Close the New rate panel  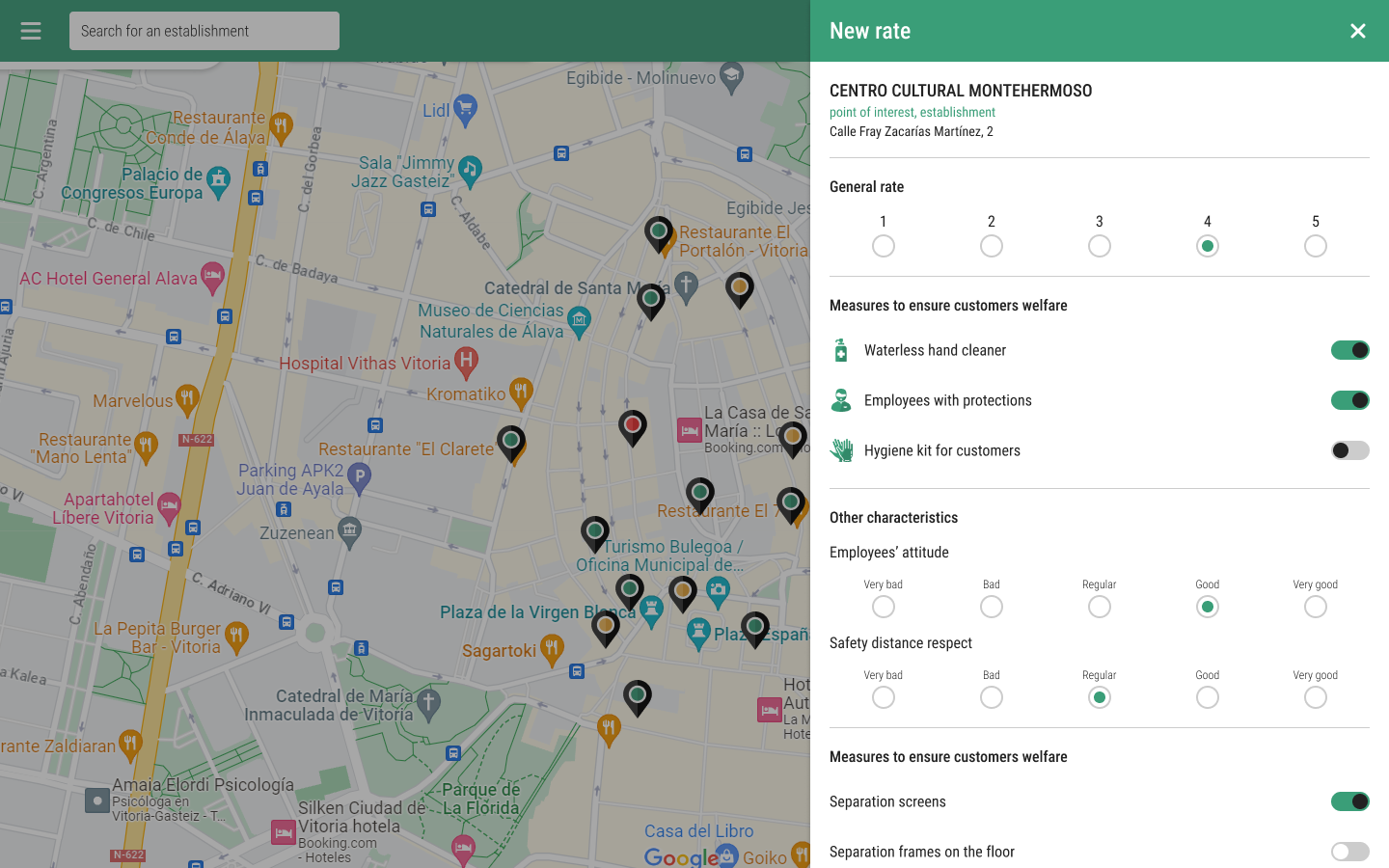(1358, 31)
